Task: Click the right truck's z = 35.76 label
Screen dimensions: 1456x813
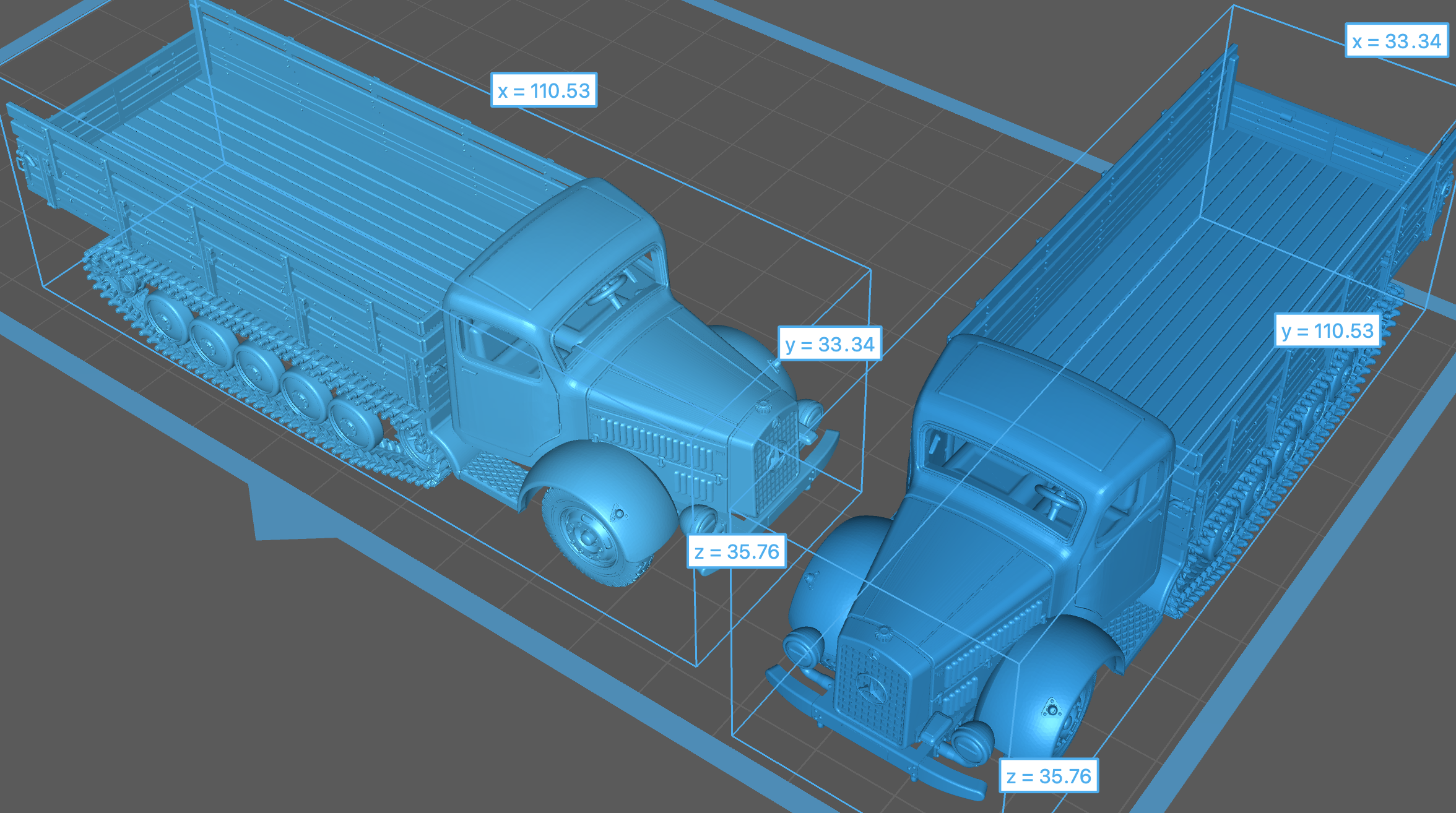Action: 1049,775
